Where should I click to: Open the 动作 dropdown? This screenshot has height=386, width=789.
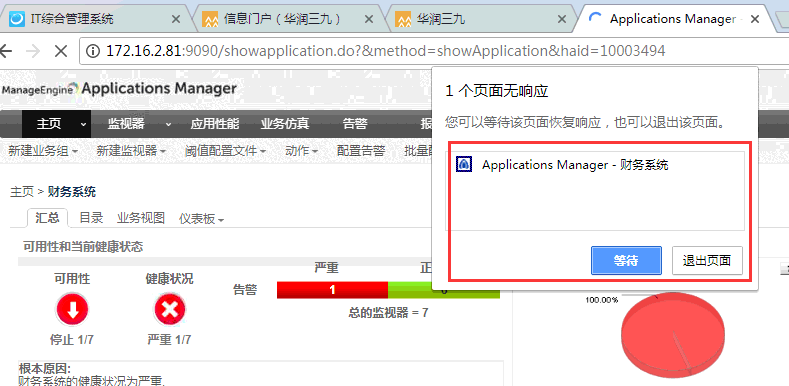pos(301,150)
